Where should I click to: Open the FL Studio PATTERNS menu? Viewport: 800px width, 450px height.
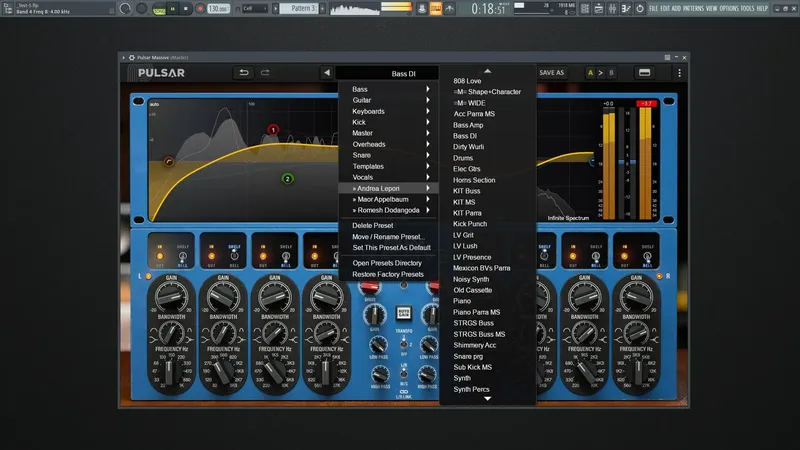(x=693, y=9)
